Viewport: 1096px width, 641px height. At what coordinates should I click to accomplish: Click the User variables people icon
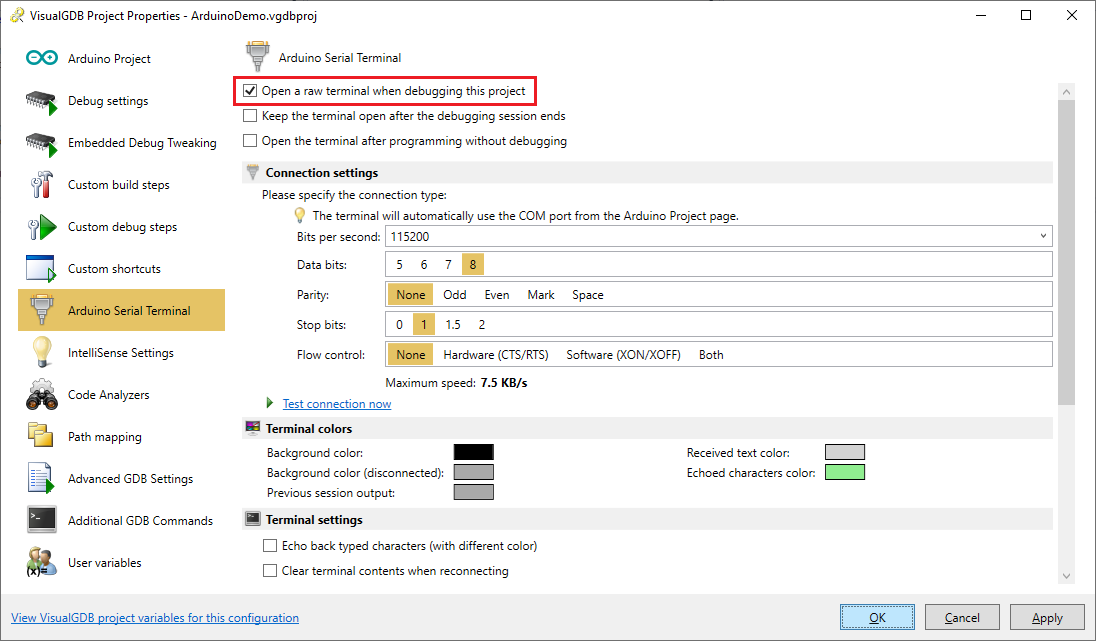pyautogui.click(x=41, y=562)
